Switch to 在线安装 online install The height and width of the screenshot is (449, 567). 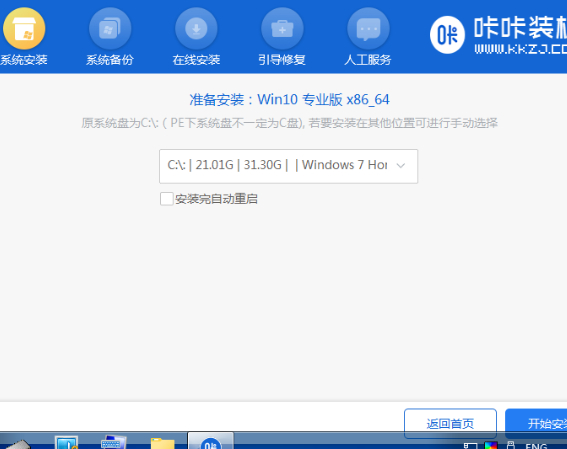tap(196, 37)
